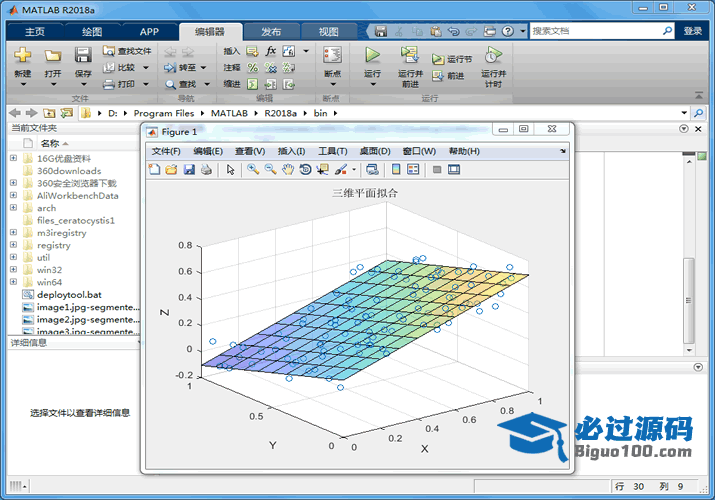Open the 帮助(H) menu in Figure 1
The height and width of the screenshot is (500, 715).
tap(464, 151)
